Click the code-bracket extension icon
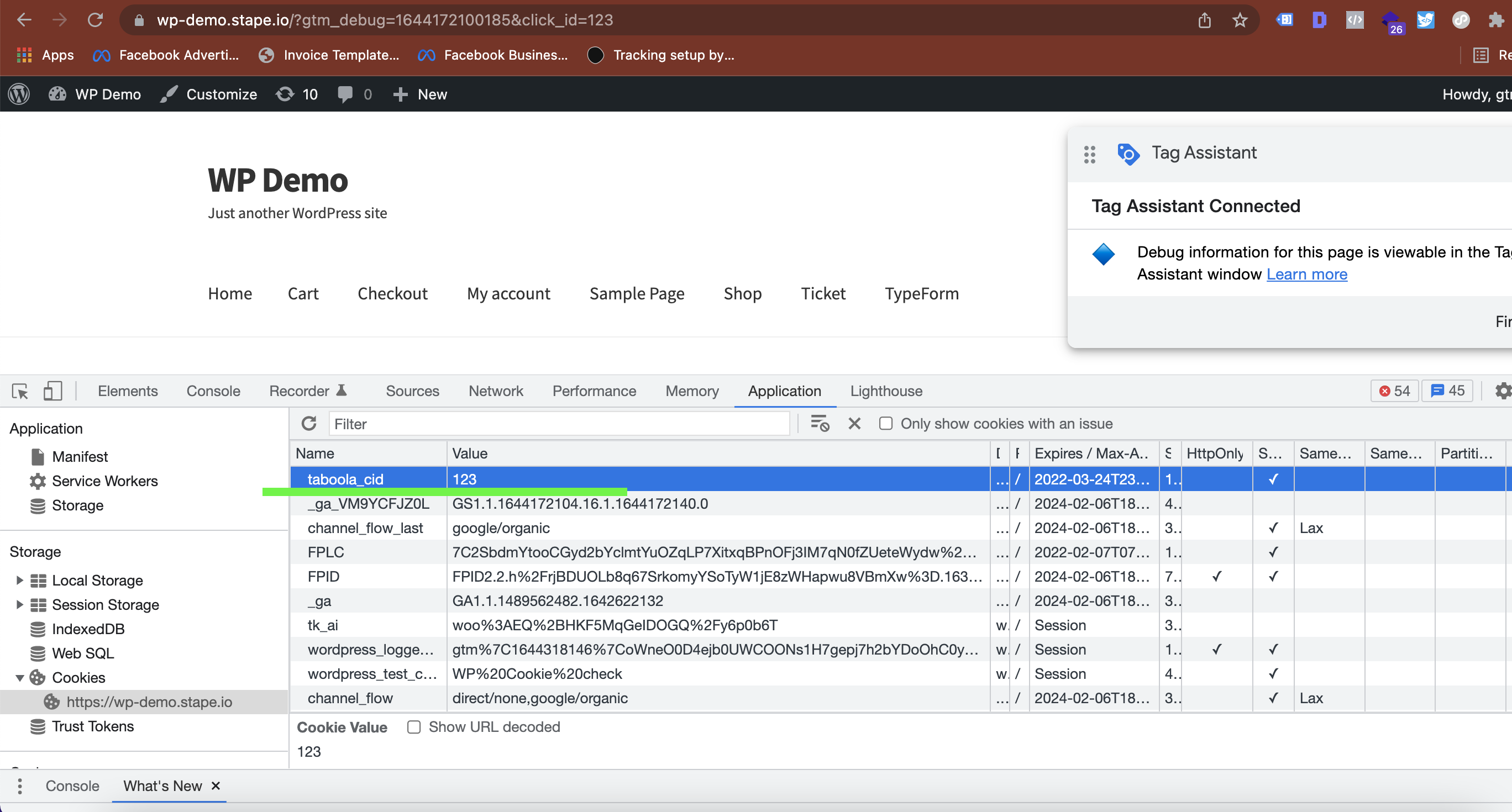This screenshot has height=812, width=1512. pos(1355,20)
